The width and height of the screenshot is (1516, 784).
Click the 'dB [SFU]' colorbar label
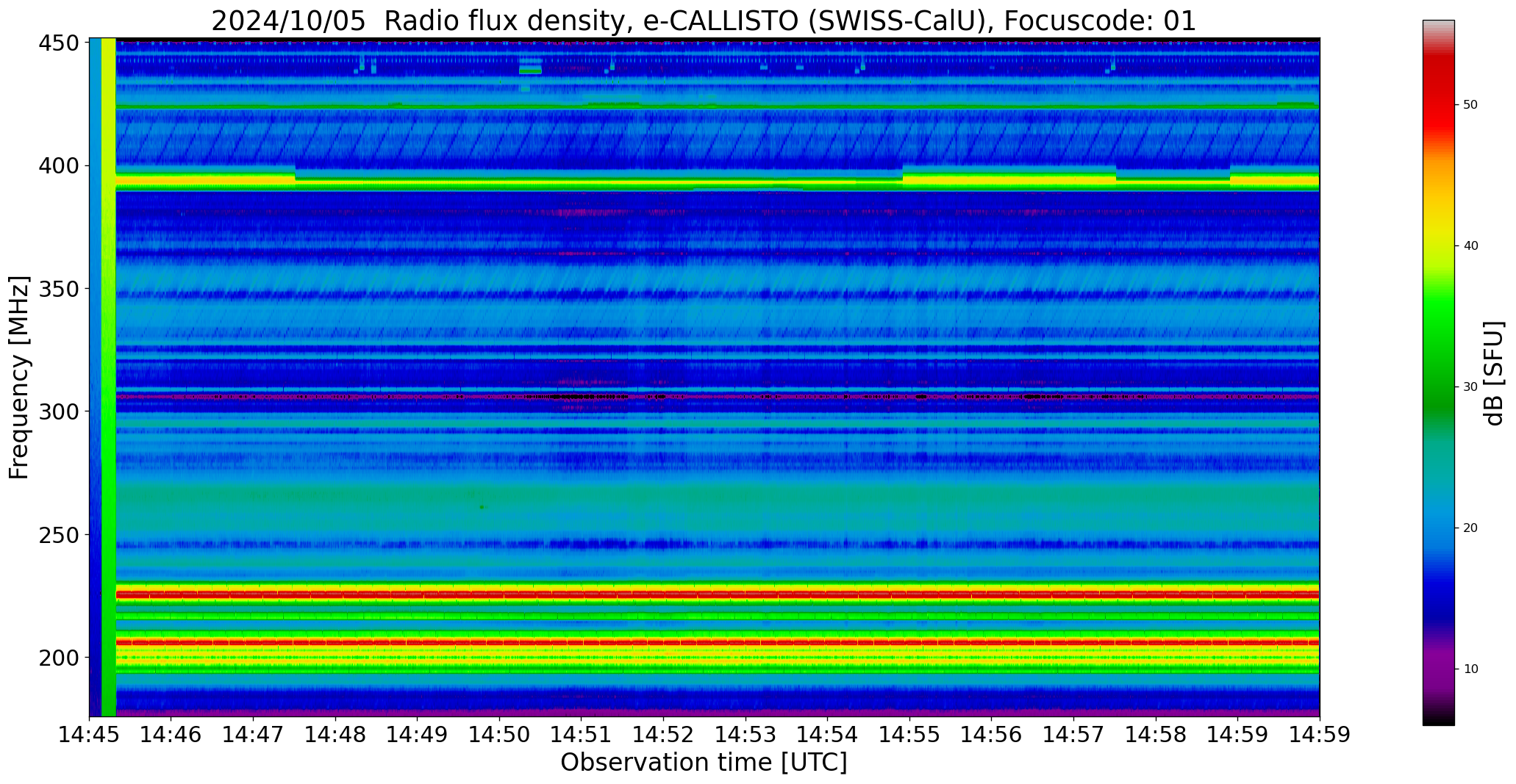point(1493,373)
